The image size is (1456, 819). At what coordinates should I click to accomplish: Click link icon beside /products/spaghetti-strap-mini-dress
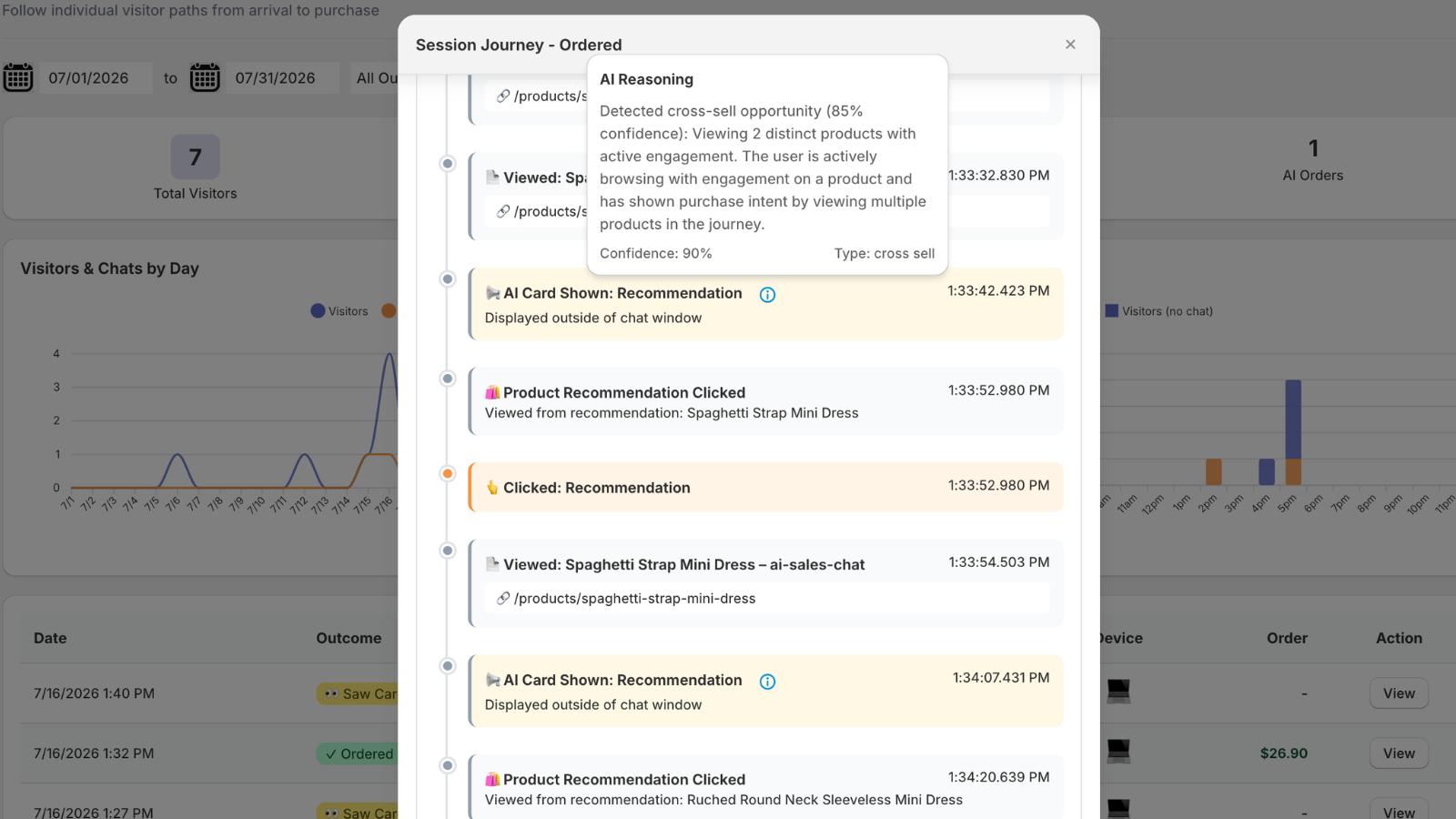503,598
